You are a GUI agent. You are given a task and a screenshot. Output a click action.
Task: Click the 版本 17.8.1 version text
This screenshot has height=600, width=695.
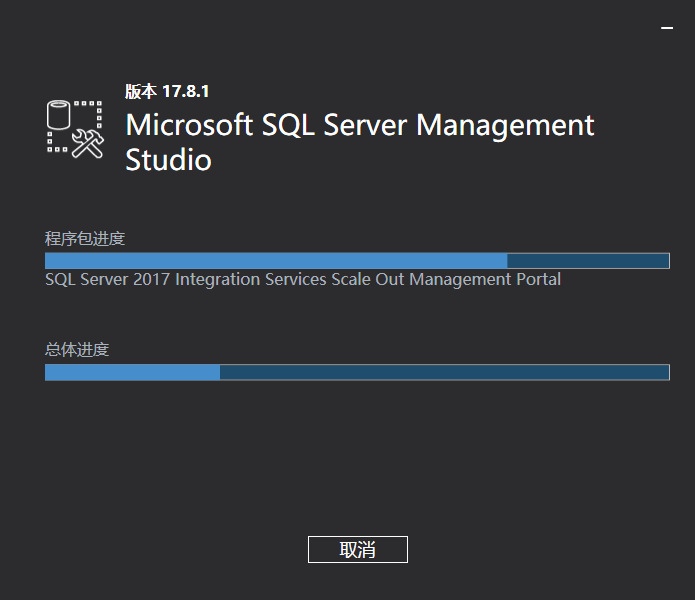(x=167, y=91)
